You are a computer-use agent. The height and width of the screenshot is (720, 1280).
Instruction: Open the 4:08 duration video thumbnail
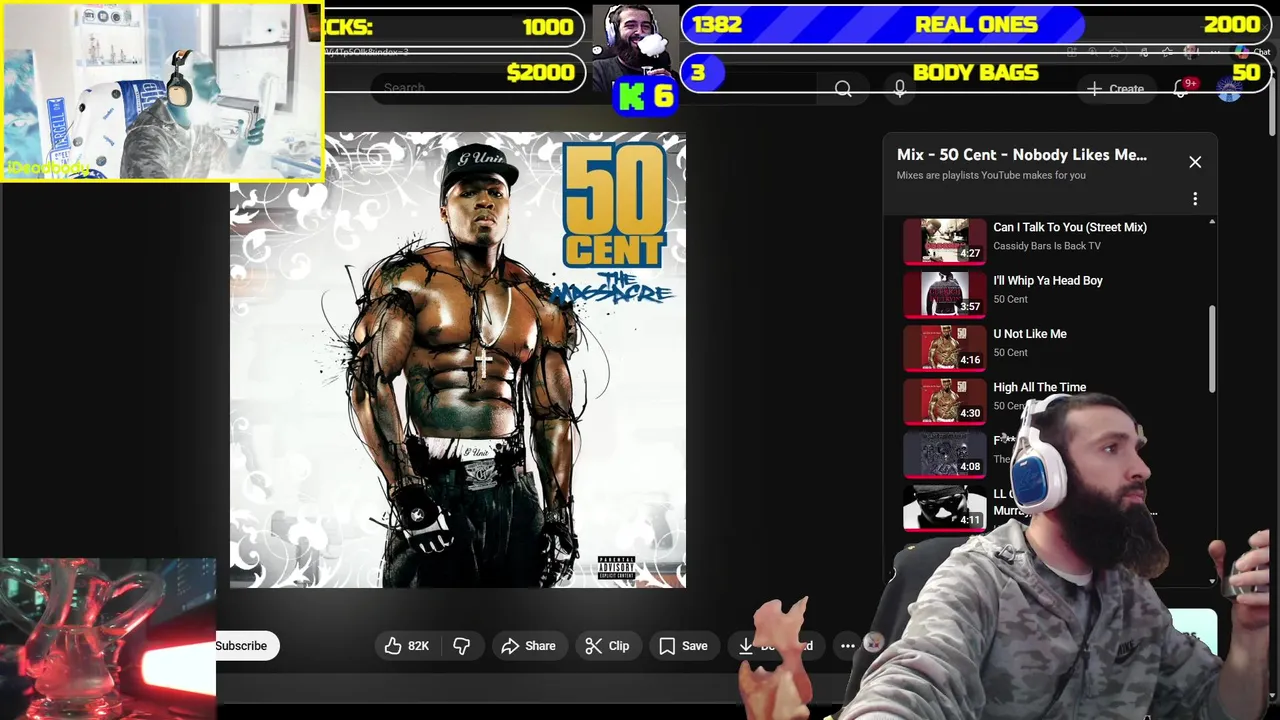[945, 454]
